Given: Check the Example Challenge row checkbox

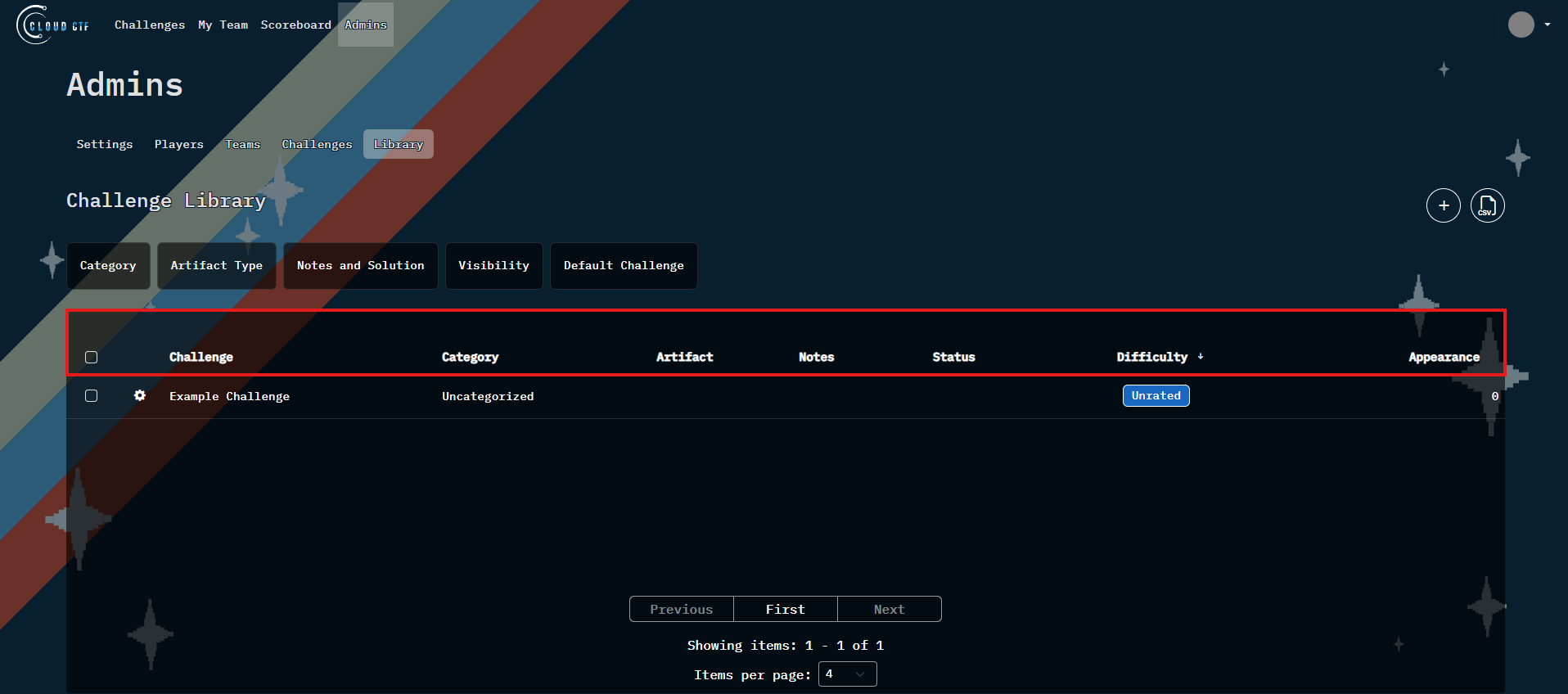Looking at the screenshot, I should pos(91,395).
